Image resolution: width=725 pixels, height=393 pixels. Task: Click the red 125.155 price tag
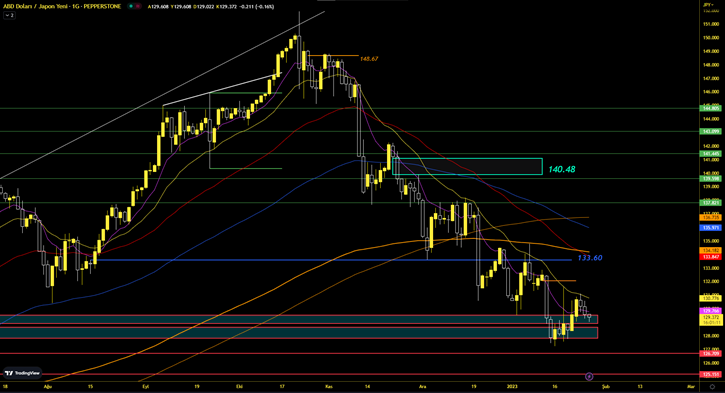coord(711,375)
